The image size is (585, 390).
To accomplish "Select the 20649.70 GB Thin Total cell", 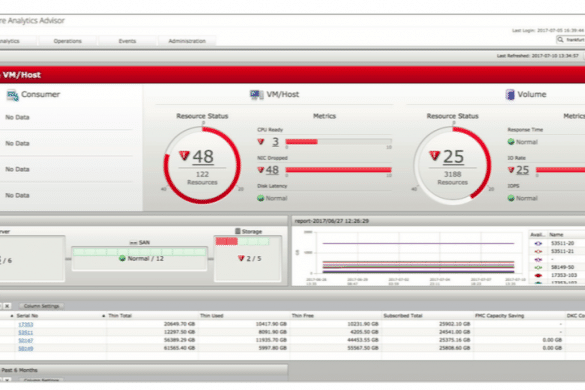I will click(x=179, y=324).
